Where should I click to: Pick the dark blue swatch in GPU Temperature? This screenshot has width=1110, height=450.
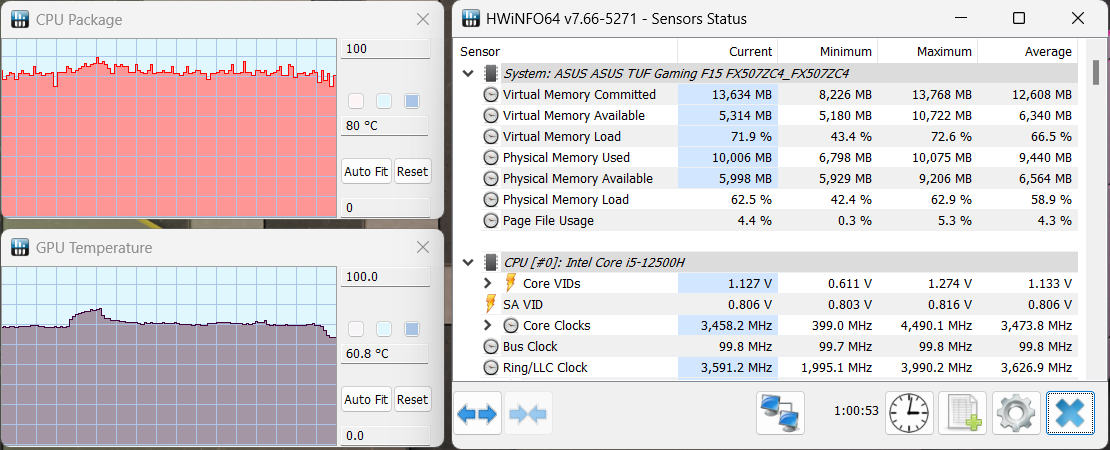coord(411,329)
